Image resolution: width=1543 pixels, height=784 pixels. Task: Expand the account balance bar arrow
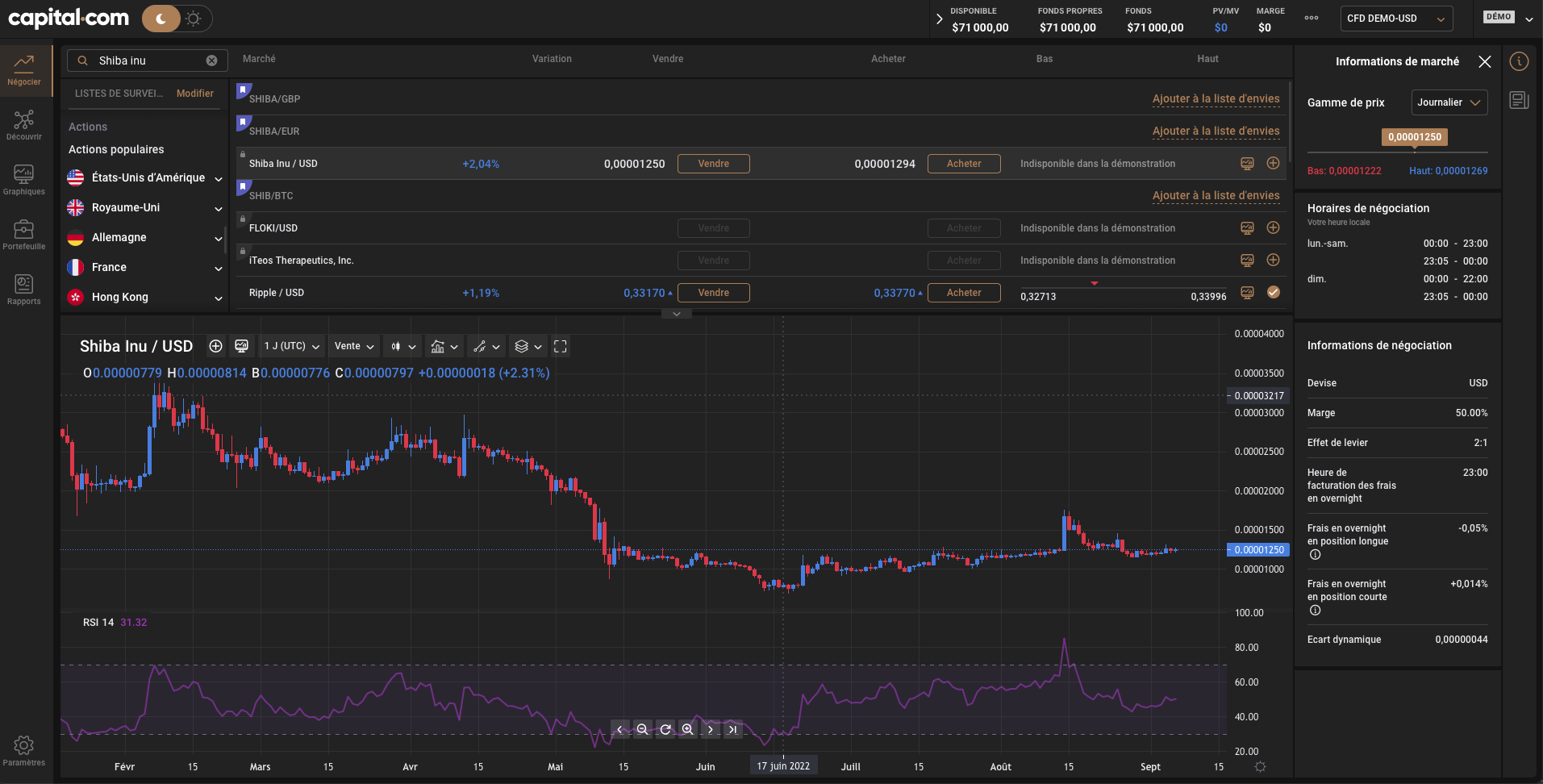tap(939, 18)
